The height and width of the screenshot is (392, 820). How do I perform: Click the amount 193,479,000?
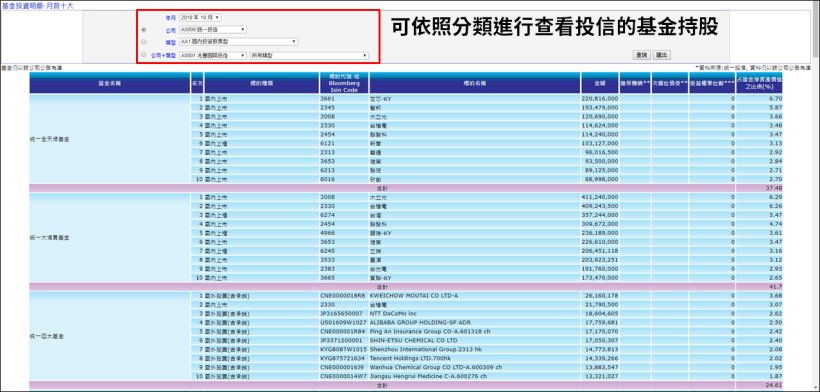[600, 107]
